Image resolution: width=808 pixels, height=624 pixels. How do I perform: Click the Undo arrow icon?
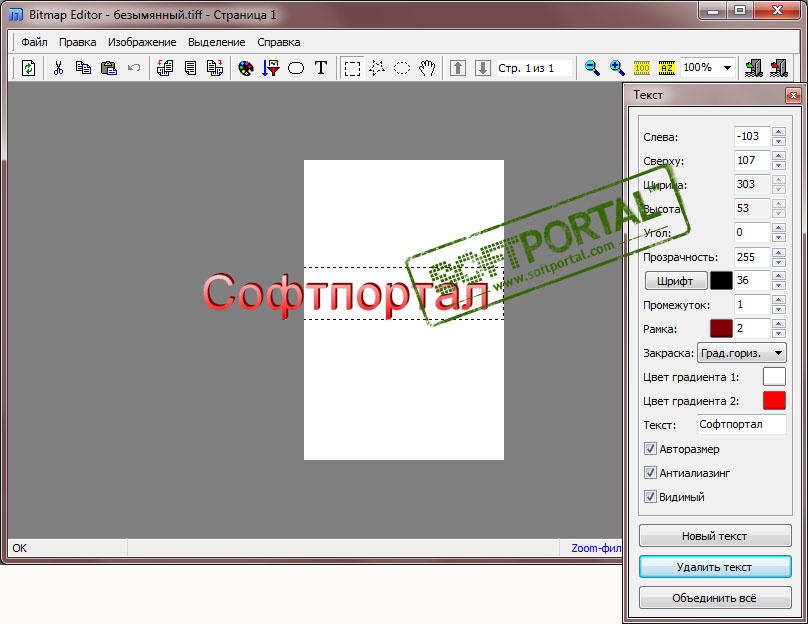(x=133, y=68)
